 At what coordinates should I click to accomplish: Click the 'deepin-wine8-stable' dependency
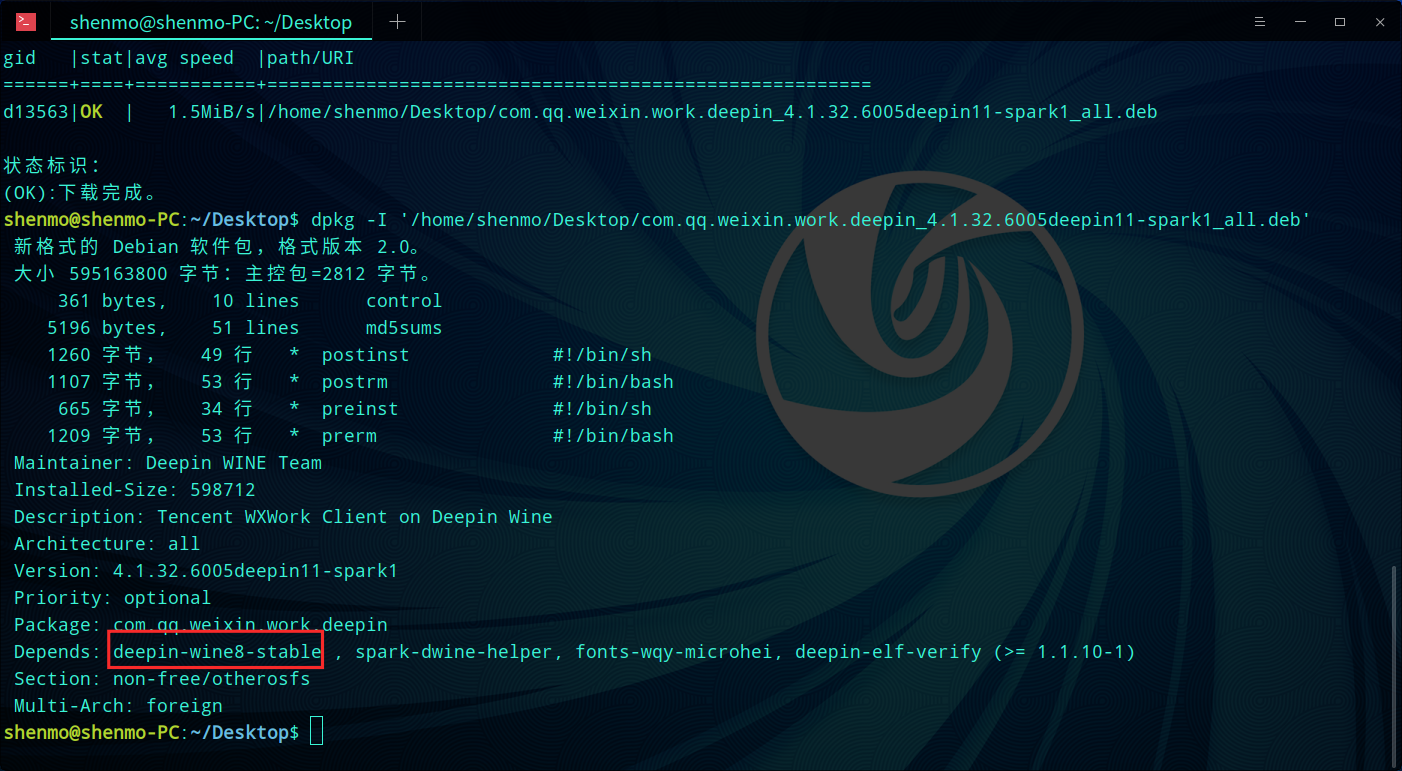(x=217, y=652)
